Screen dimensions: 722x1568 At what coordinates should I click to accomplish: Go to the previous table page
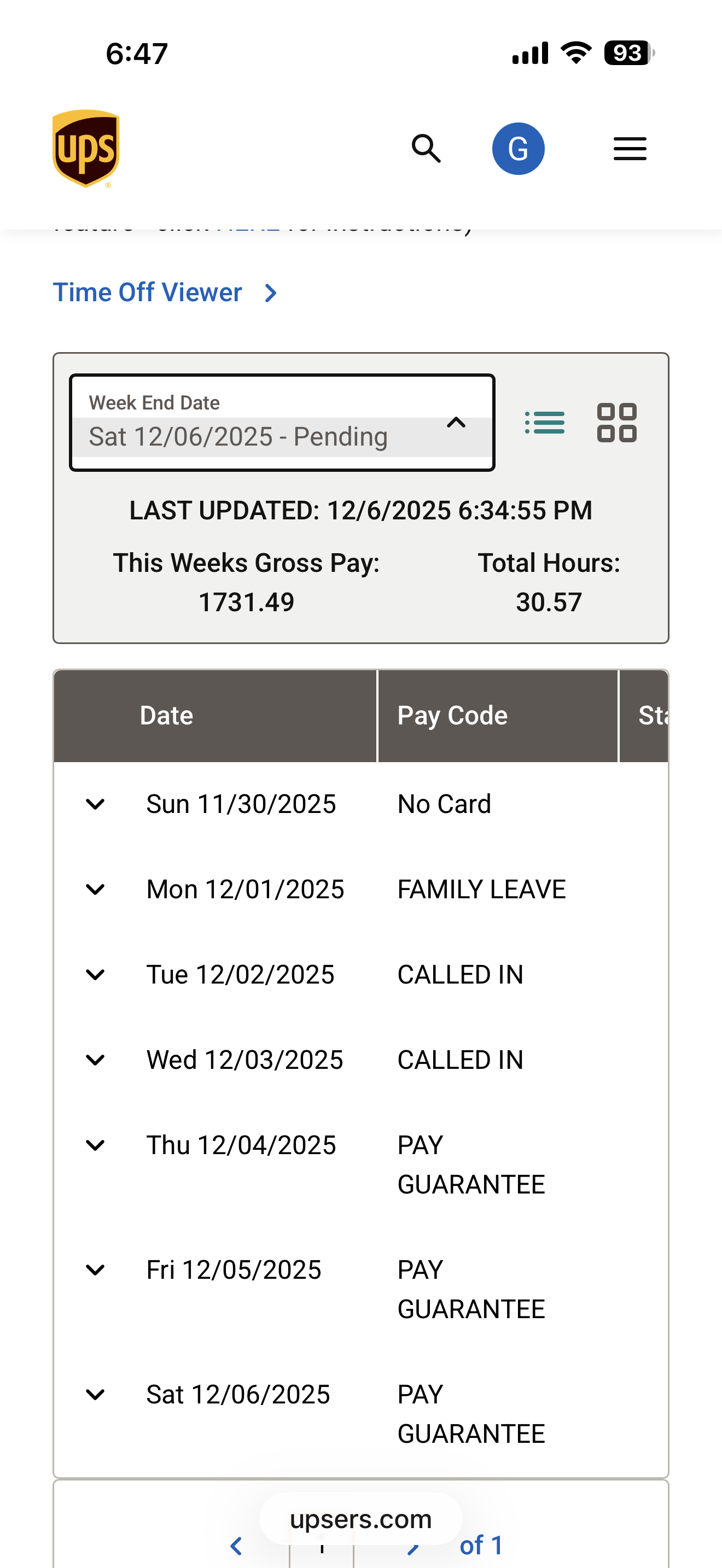(x=236, y=1546)
